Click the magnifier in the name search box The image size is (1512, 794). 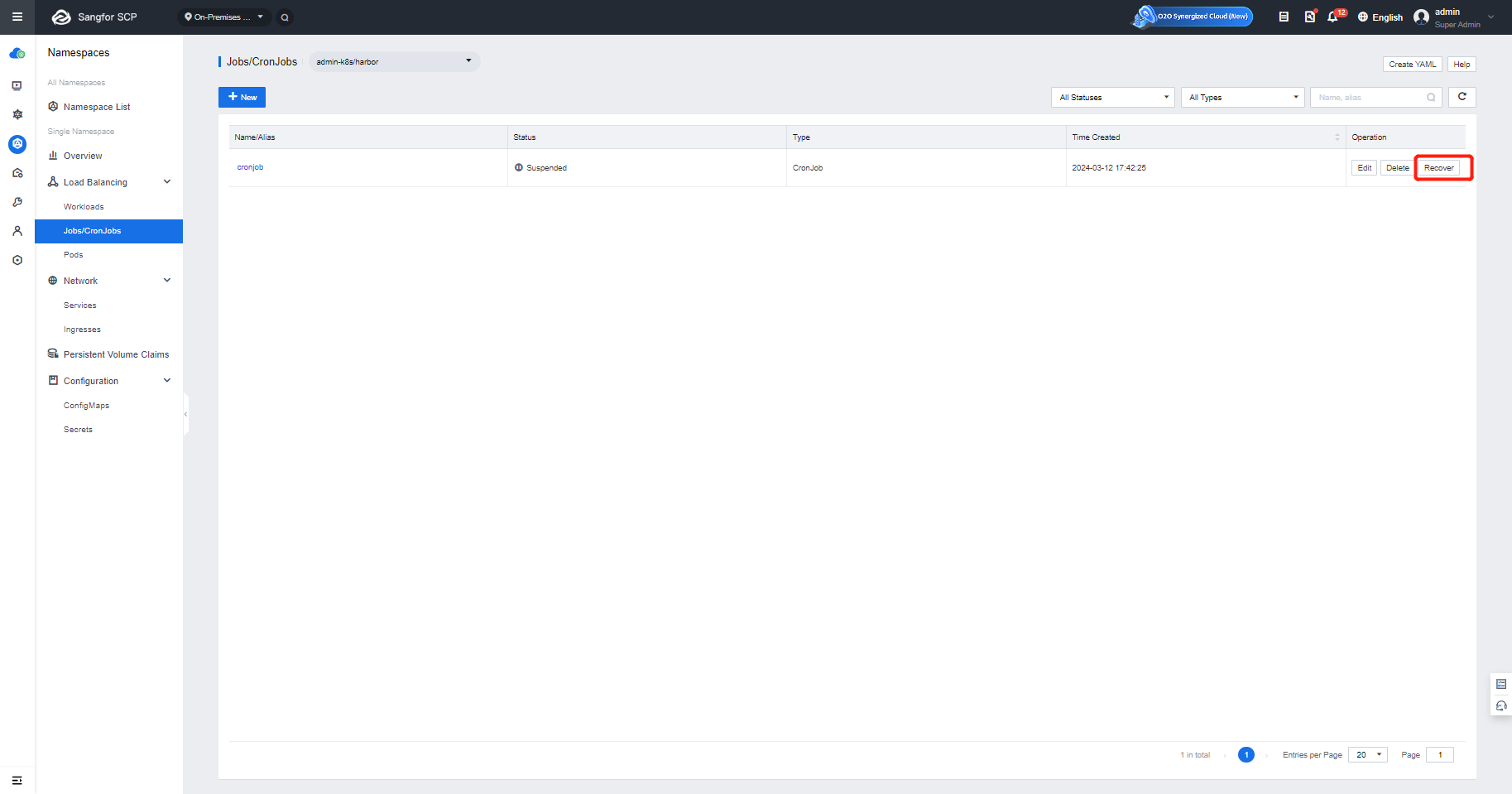click(x=1431, y=98)
